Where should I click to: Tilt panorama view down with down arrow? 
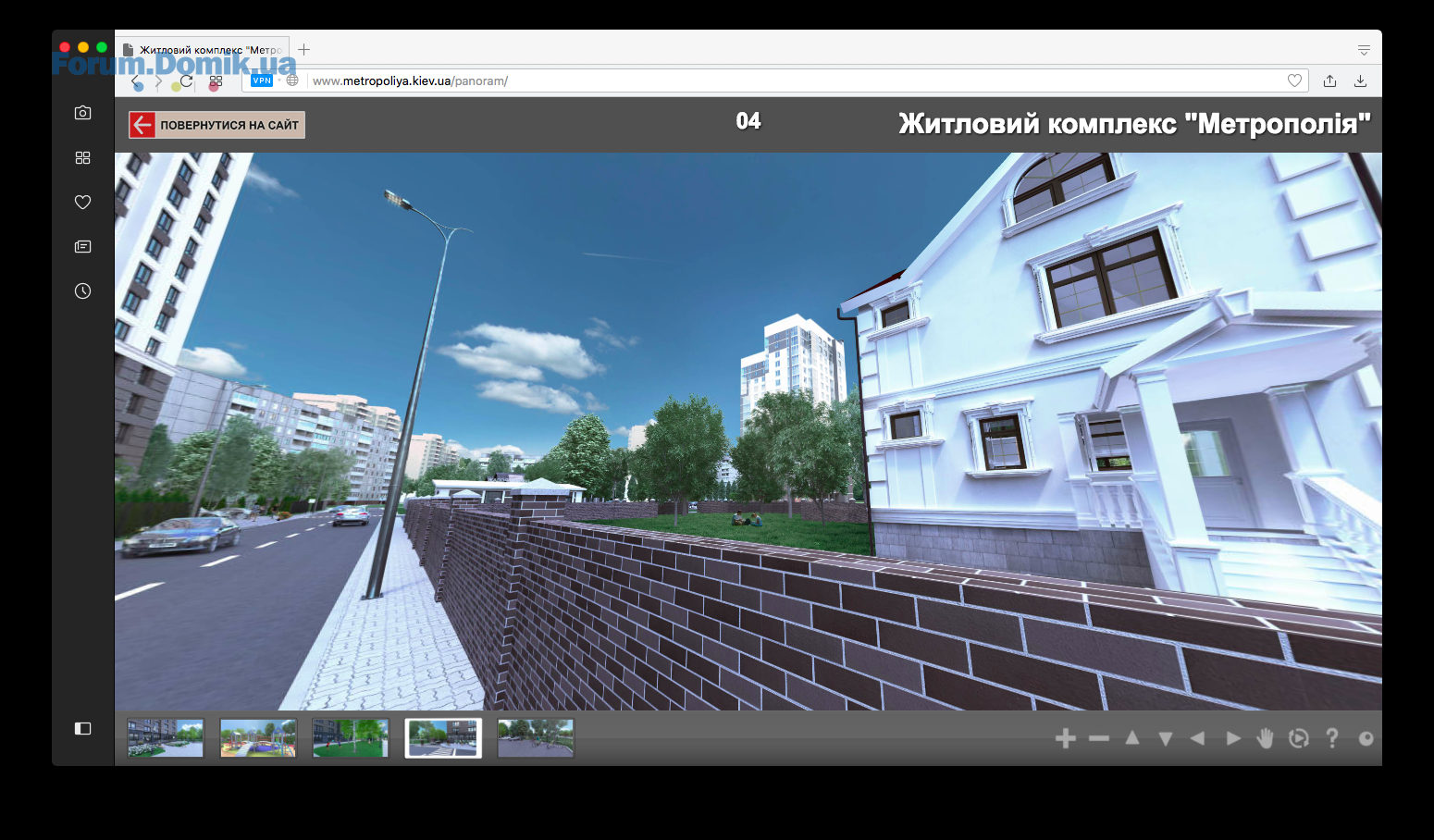click(1166, 738)
